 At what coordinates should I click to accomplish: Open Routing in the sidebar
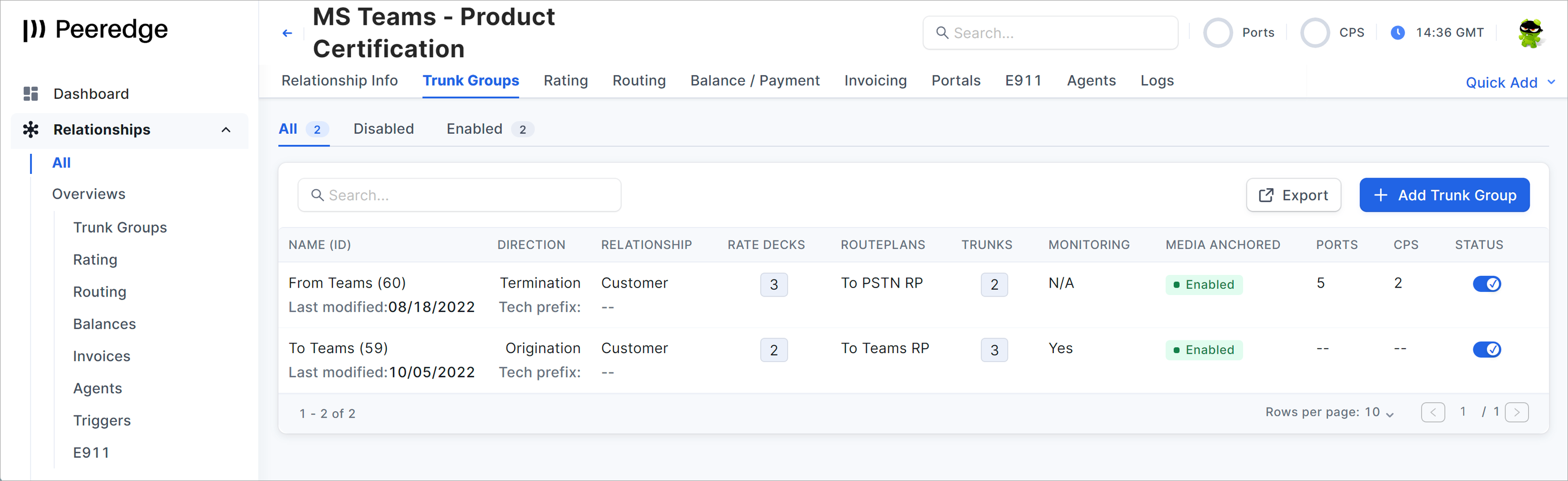pos(100,292)
